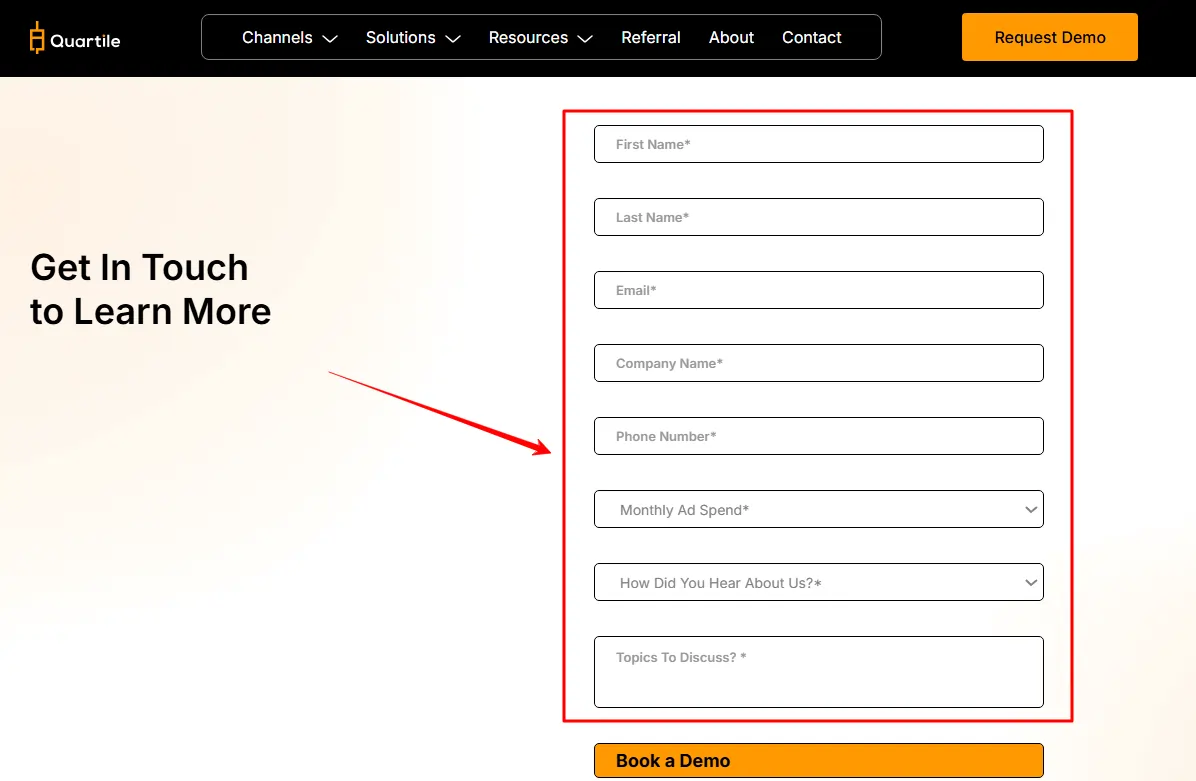
Task: Click the Phone Number input field
Action: (818, 436)
